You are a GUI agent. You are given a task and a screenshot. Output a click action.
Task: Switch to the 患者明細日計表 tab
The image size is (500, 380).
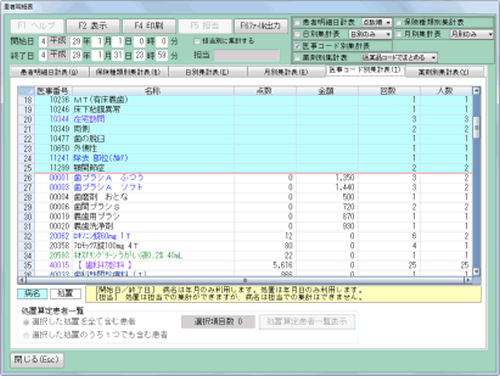tap(49, 72)
